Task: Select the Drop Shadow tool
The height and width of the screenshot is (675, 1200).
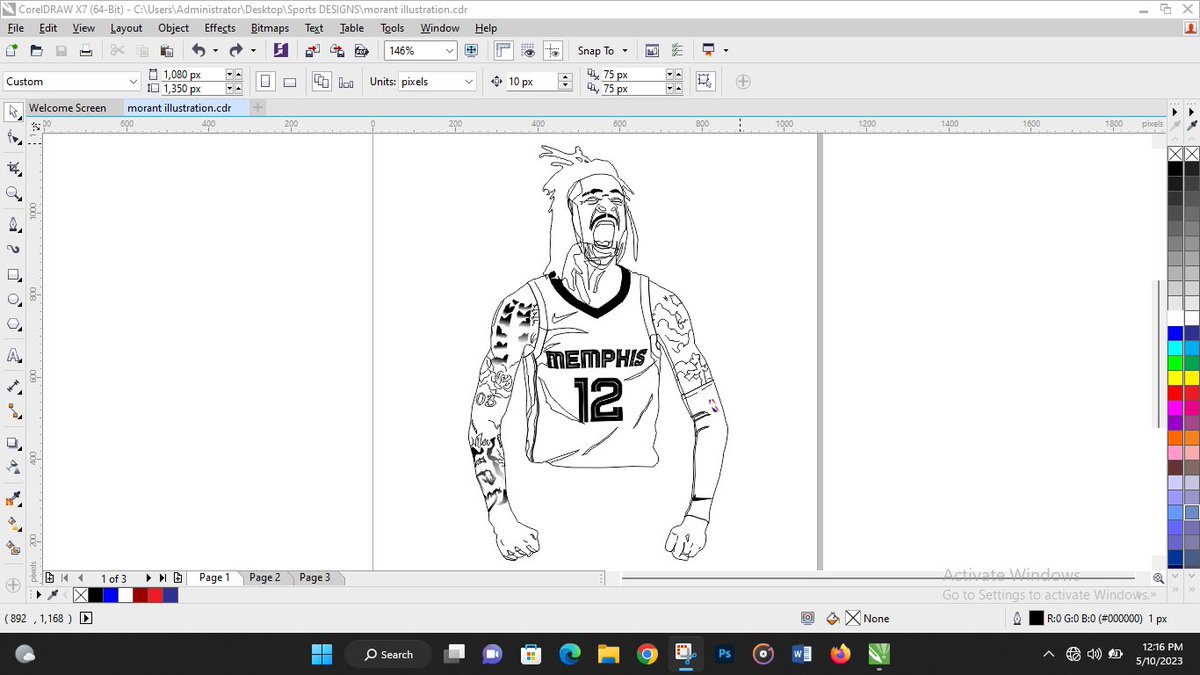Action: pyautogui.click(x=14, y=443)
